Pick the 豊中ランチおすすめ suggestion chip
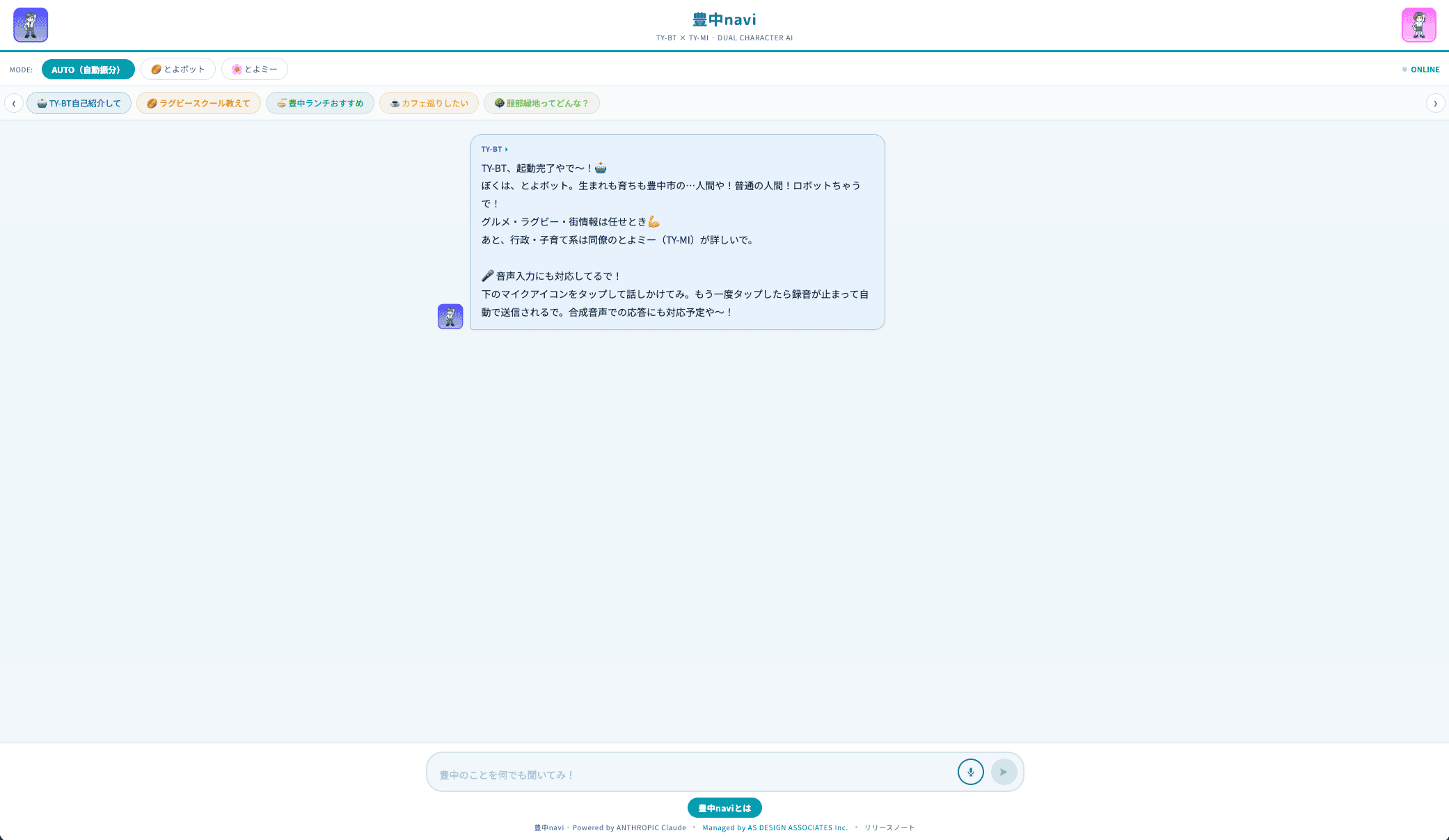1449x840 pixels. 320,104
